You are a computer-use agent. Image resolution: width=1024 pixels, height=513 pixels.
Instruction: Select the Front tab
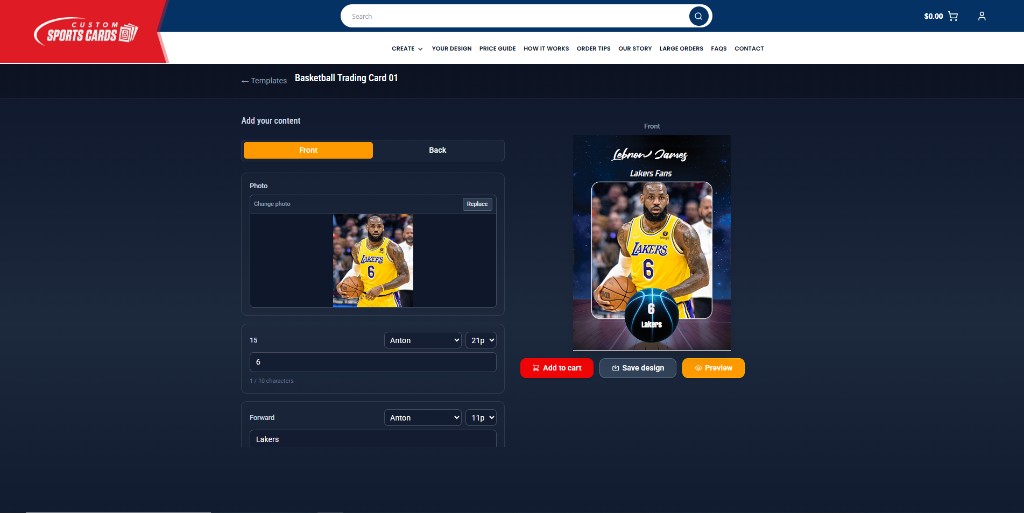tap(308, 150)
